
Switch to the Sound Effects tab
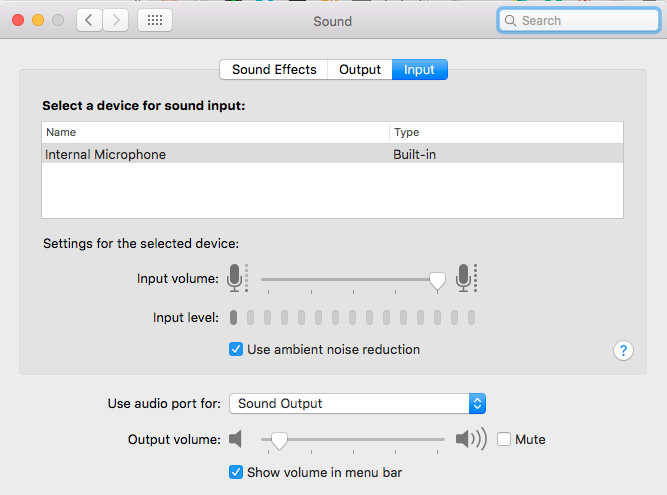pyautogui.click(x=274, y=69)
